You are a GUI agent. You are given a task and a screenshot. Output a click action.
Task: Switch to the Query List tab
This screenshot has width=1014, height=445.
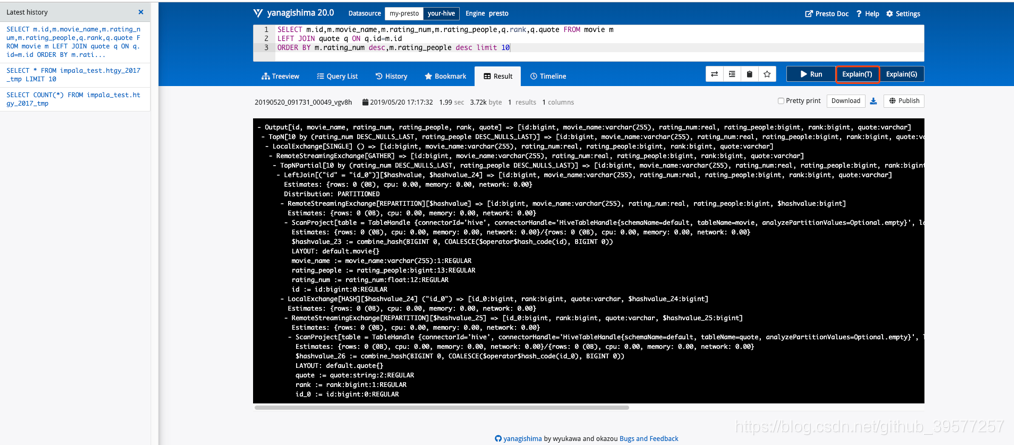[x=338, y=76]
